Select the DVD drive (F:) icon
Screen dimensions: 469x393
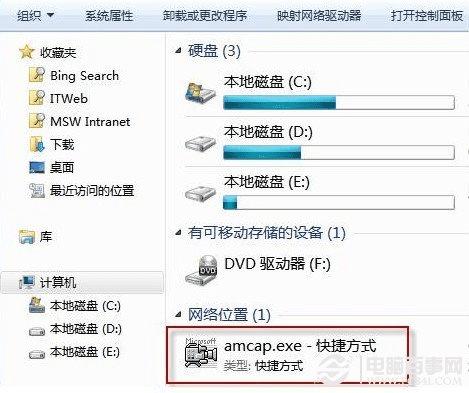pyautogui.click(x=201, y=270)
